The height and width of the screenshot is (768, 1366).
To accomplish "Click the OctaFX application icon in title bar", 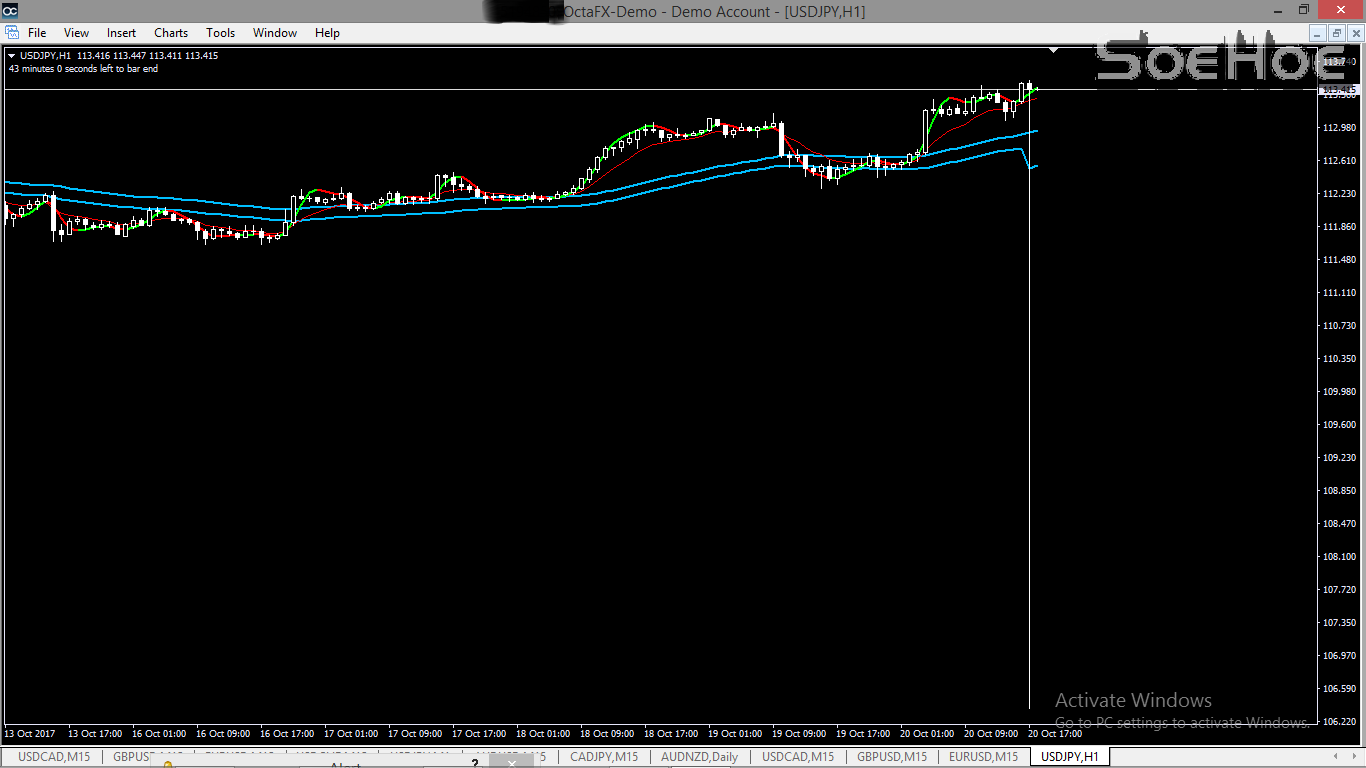I will (10, 11).
